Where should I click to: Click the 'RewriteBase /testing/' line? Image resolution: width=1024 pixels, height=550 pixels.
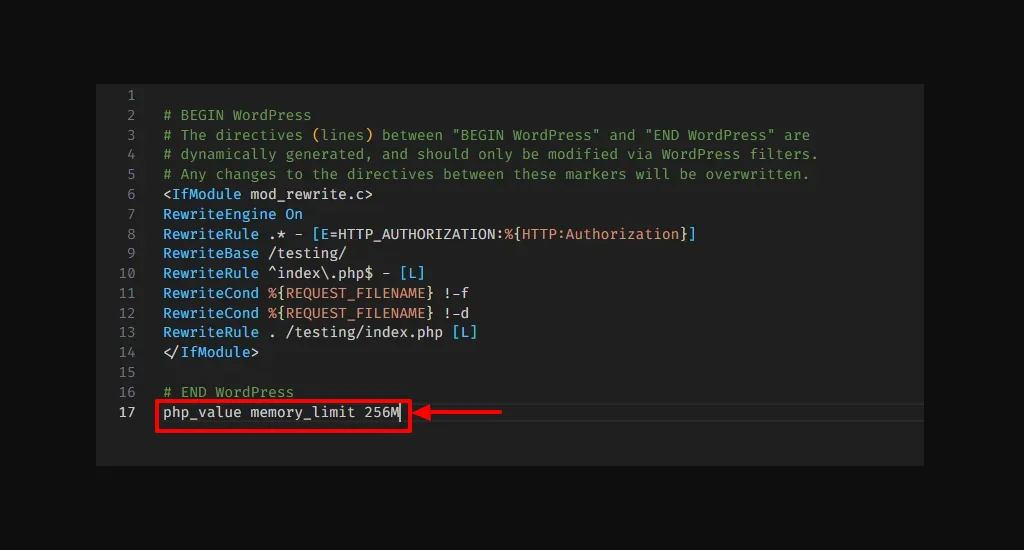pyautogui.click(x=255, y=253)
